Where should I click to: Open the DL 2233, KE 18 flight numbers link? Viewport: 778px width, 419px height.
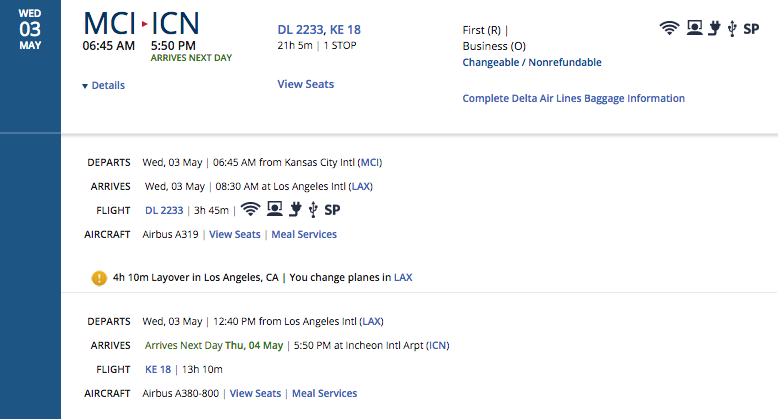[x=319, y=30]
